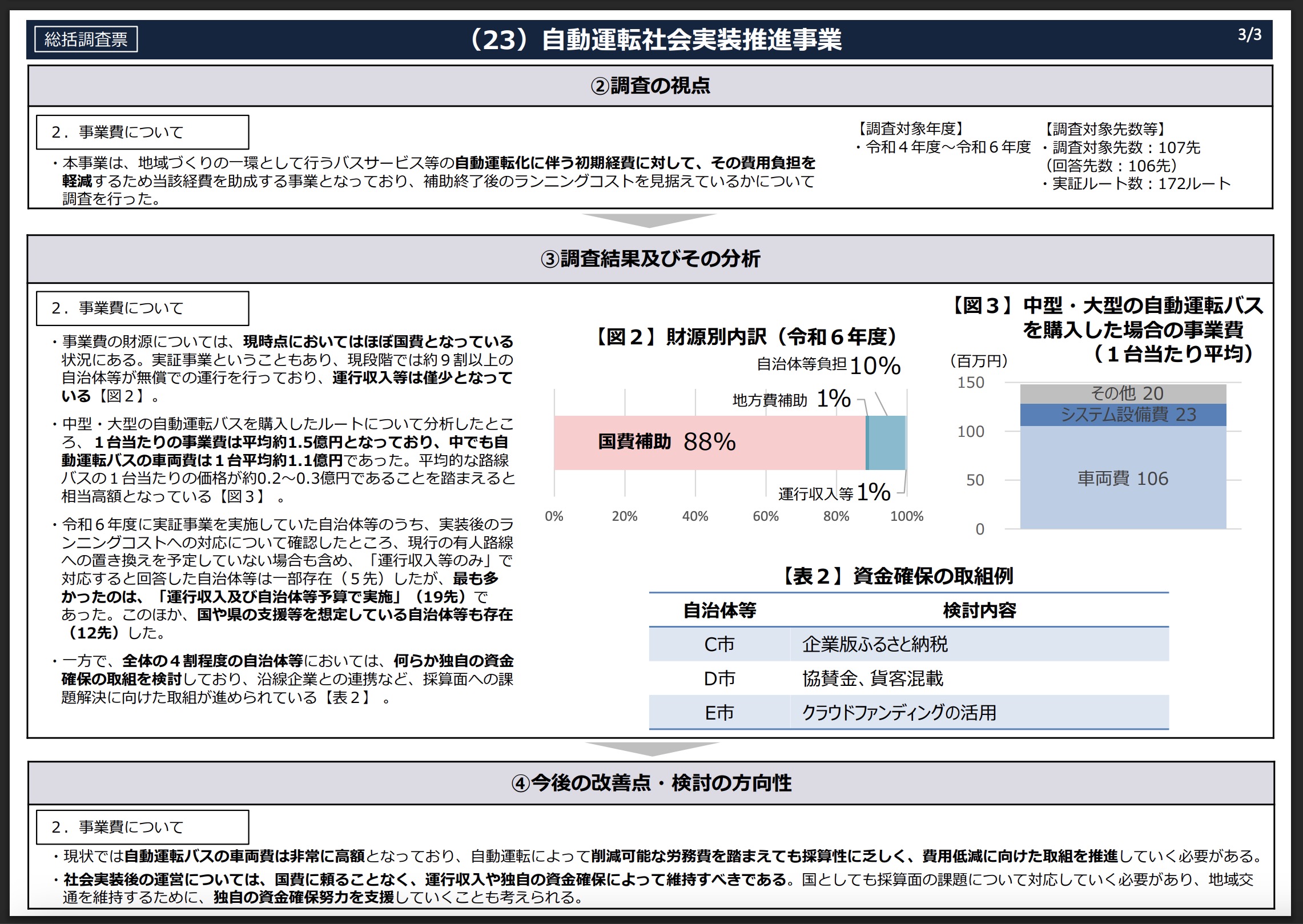Click the クラウドファンディングの活用 table cell
Image resolution: width=1303 pixels, height=924 pixels.
899,713
